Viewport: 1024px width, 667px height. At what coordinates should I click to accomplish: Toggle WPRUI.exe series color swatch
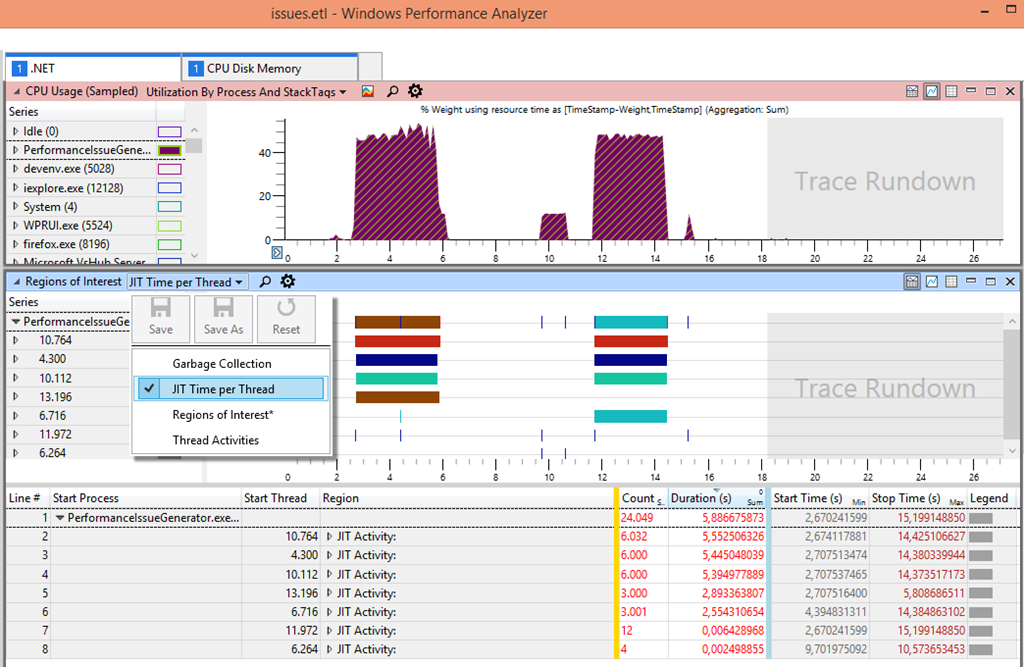click(170, 226)
